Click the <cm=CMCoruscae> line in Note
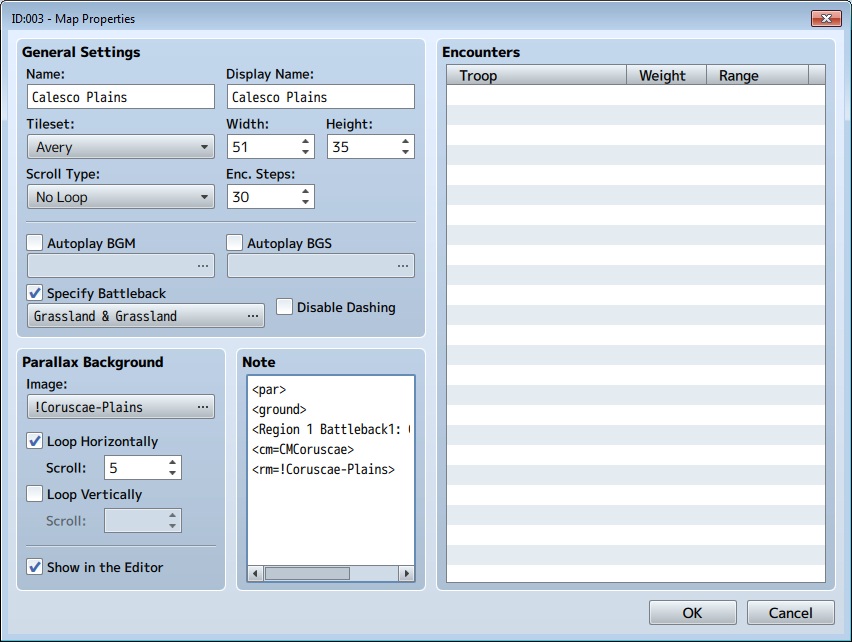 click(x=303, y=450)
